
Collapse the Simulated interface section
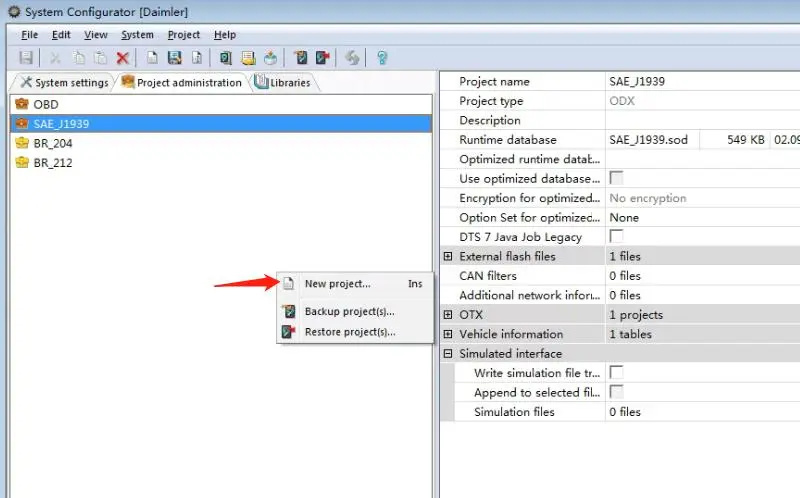pyautogui.click(x=448, y=354)
